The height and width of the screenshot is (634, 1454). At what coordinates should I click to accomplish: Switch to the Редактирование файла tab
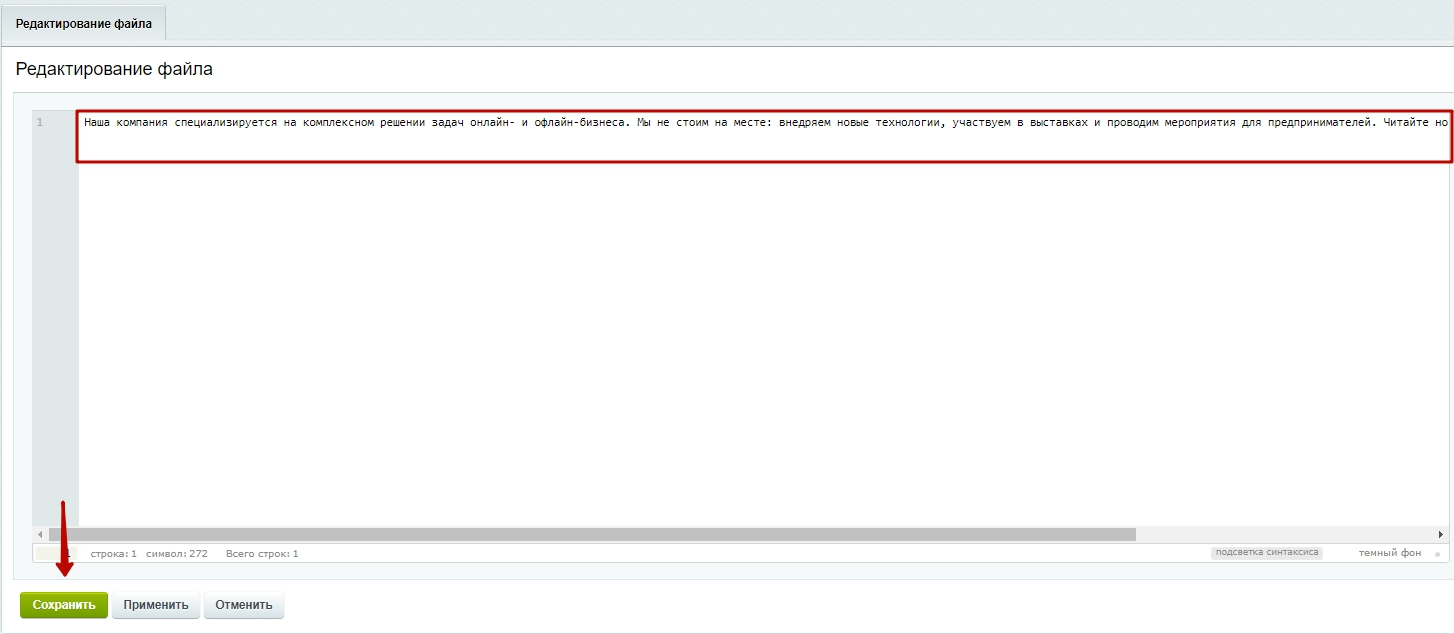point(84,23)
